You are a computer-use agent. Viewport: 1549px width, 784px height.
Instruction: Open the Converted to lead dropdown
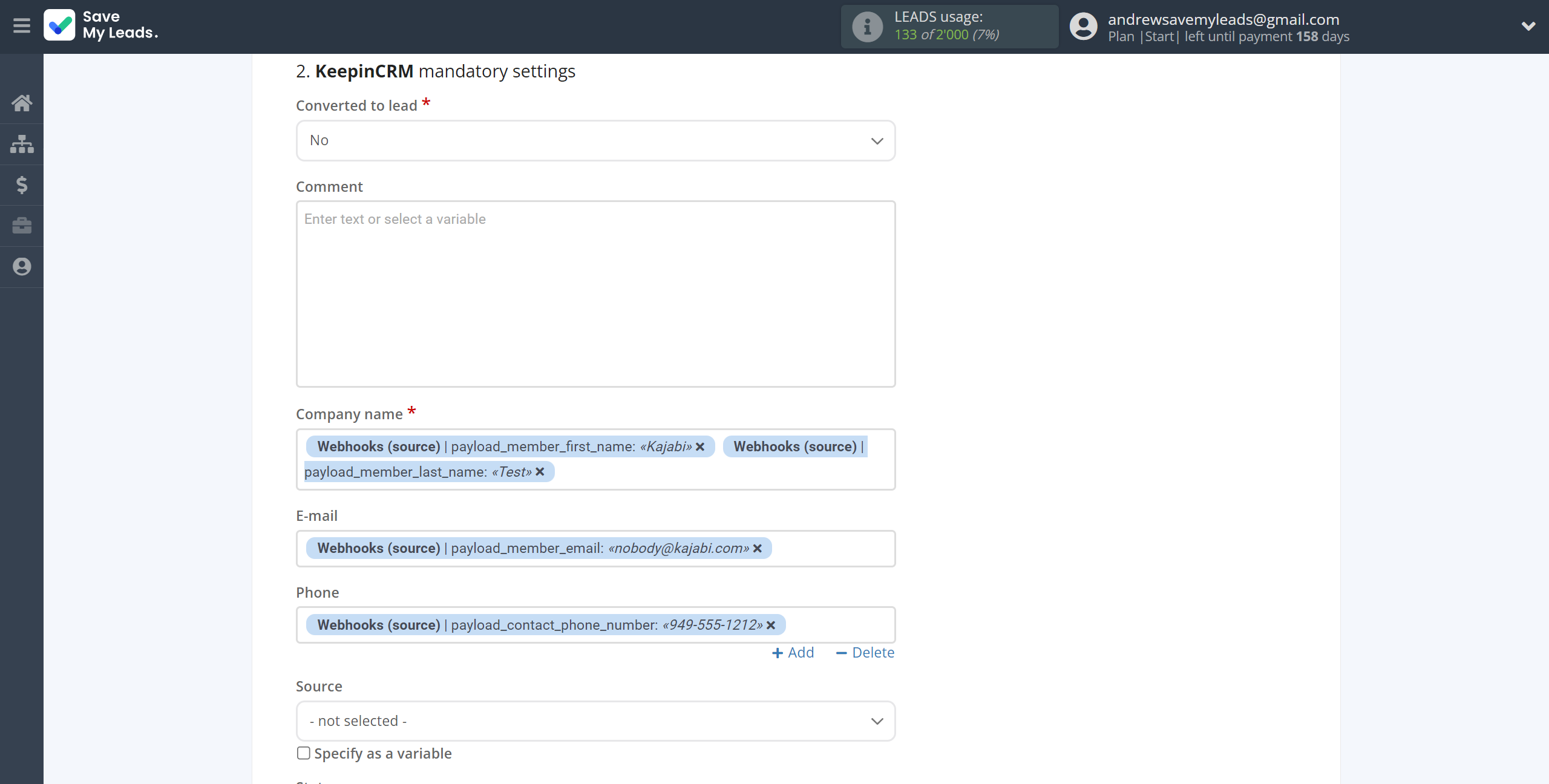[595, 141]
